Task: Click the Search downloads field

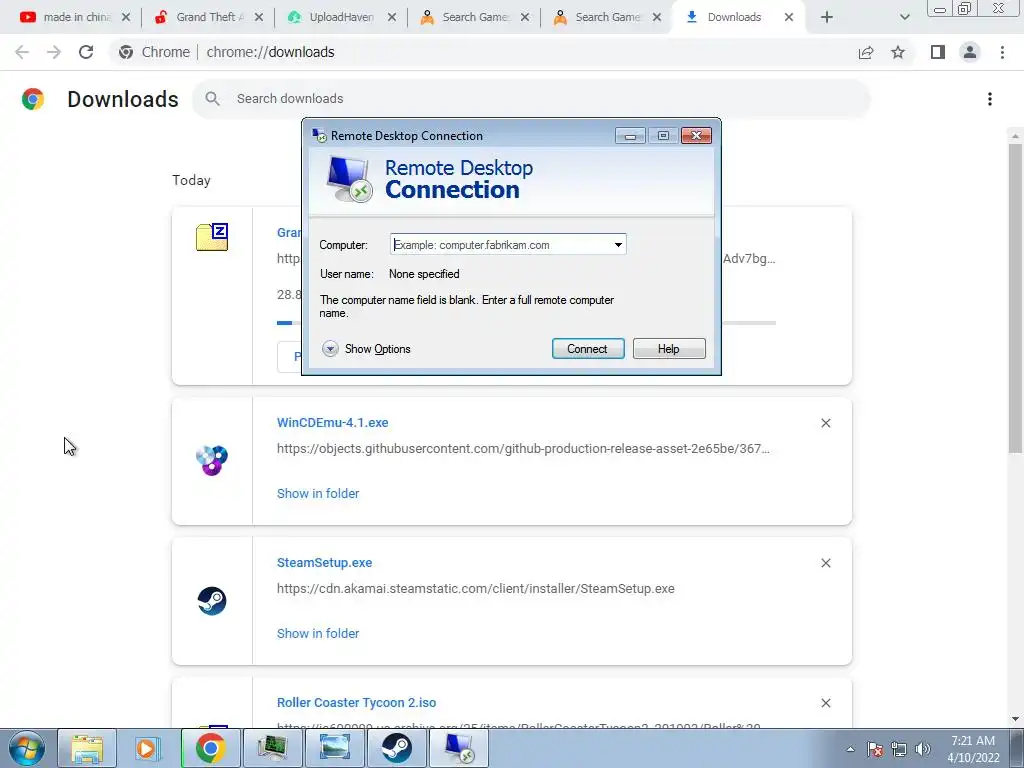Action: [530, 99]
